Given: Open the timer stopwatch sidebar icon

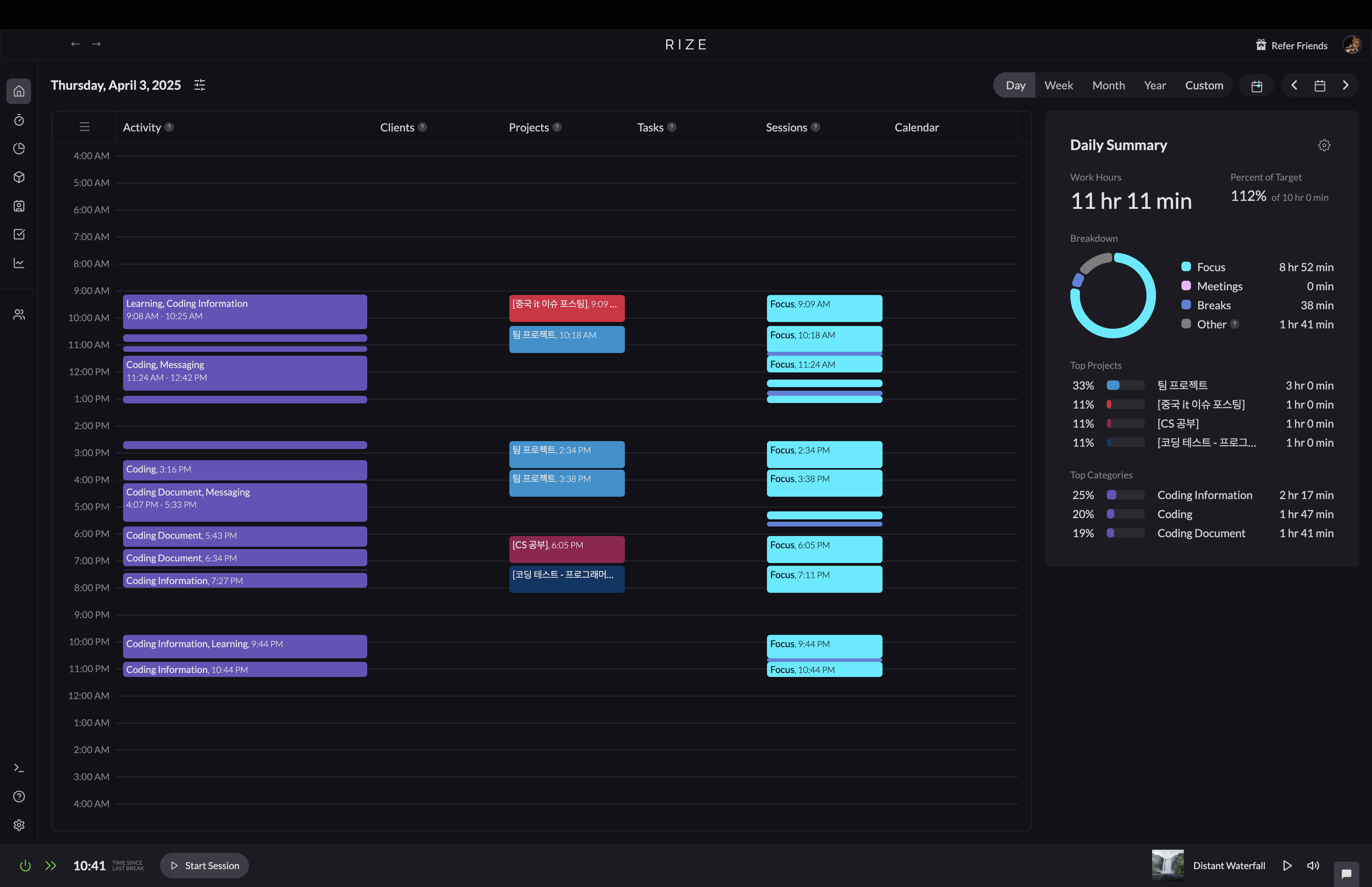Looking at the screenshot, I should (x=19, y=120).
